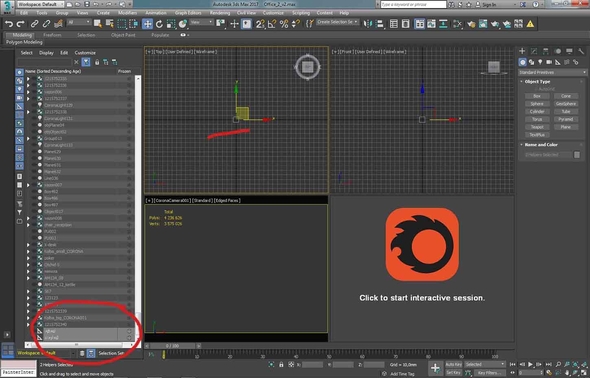Toggle the selection lock padlock icon

[x=281, y=364]
